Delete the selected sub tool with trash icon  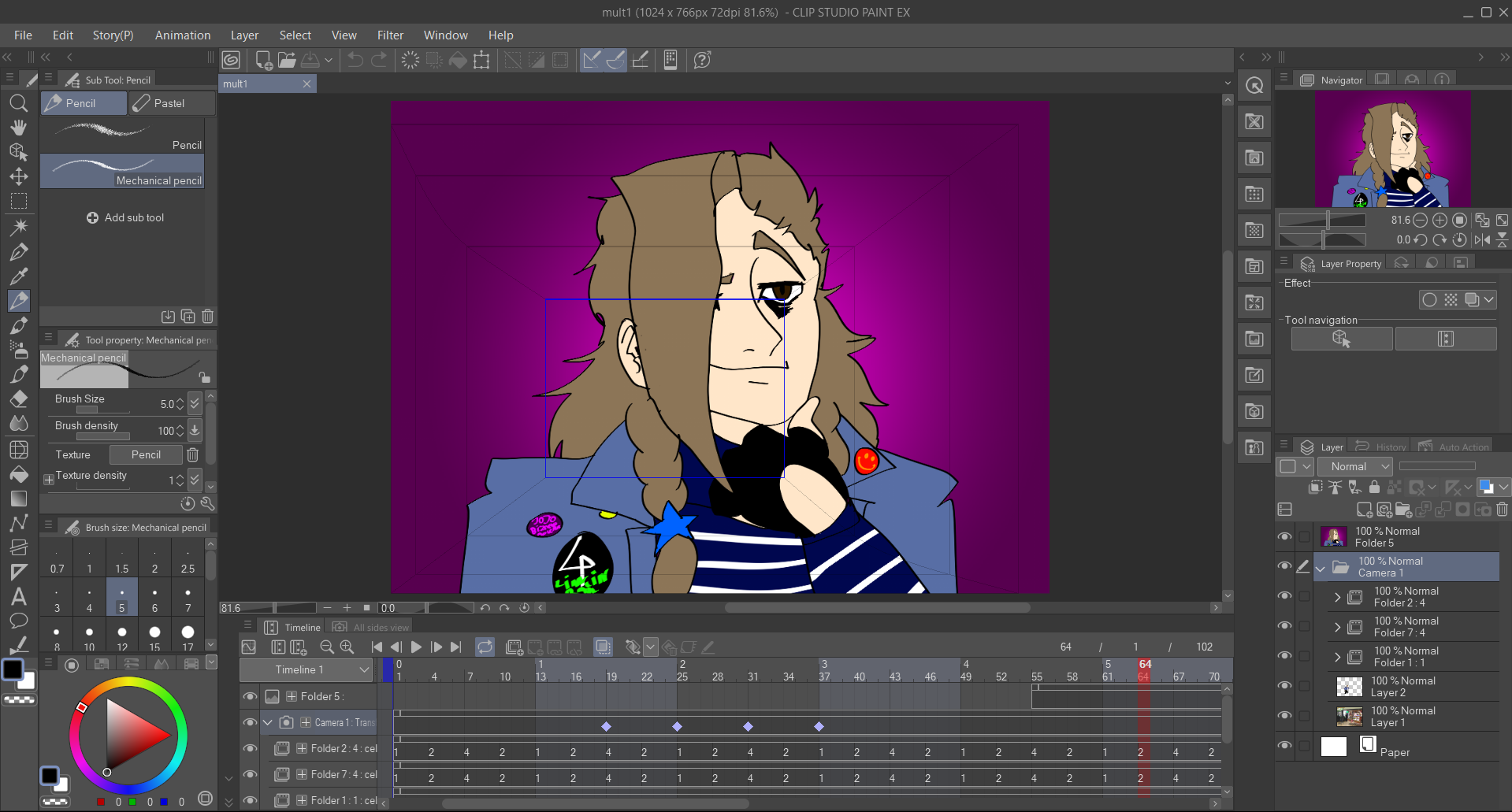click(x=207, y=317)
